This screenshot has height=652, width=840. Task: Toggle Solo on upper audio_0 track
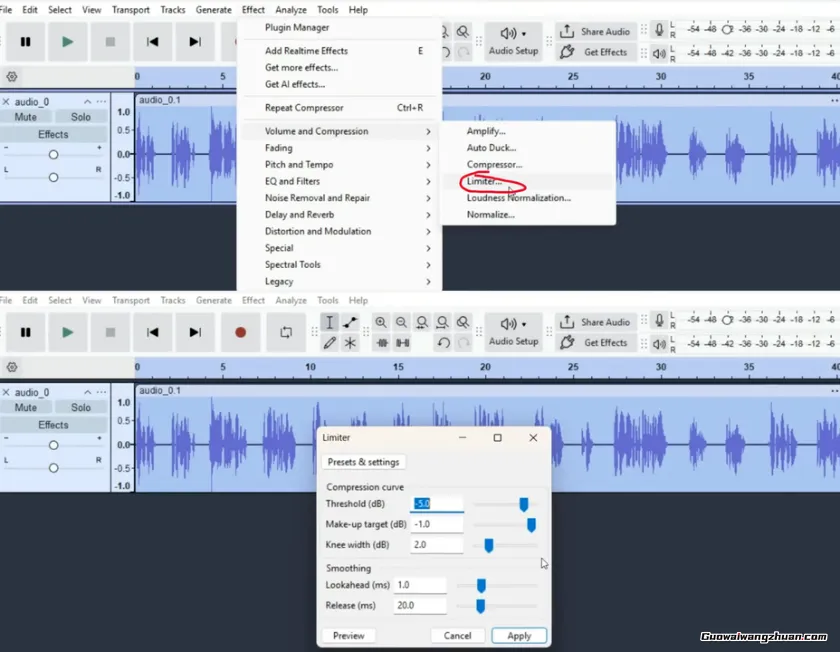click(x=81, y=117)
